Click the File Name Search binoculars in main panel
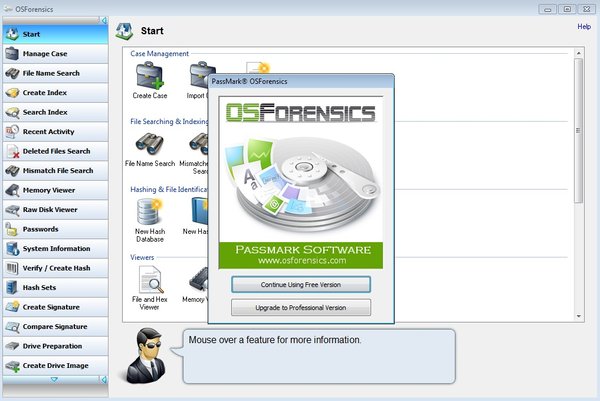 [150, 143]
